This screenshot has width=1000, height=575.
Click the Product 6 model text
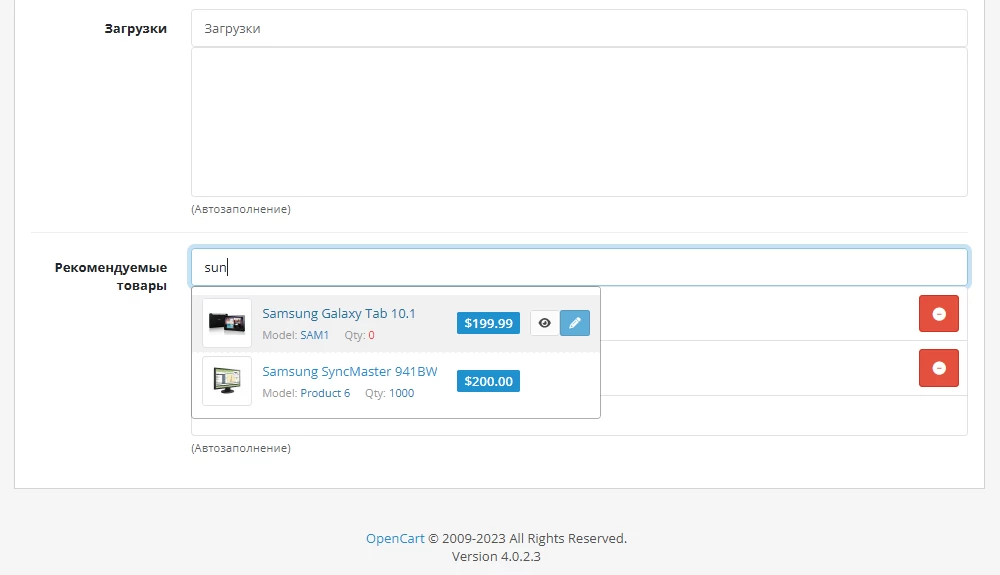pyautogui.click(x=325, y=393)
